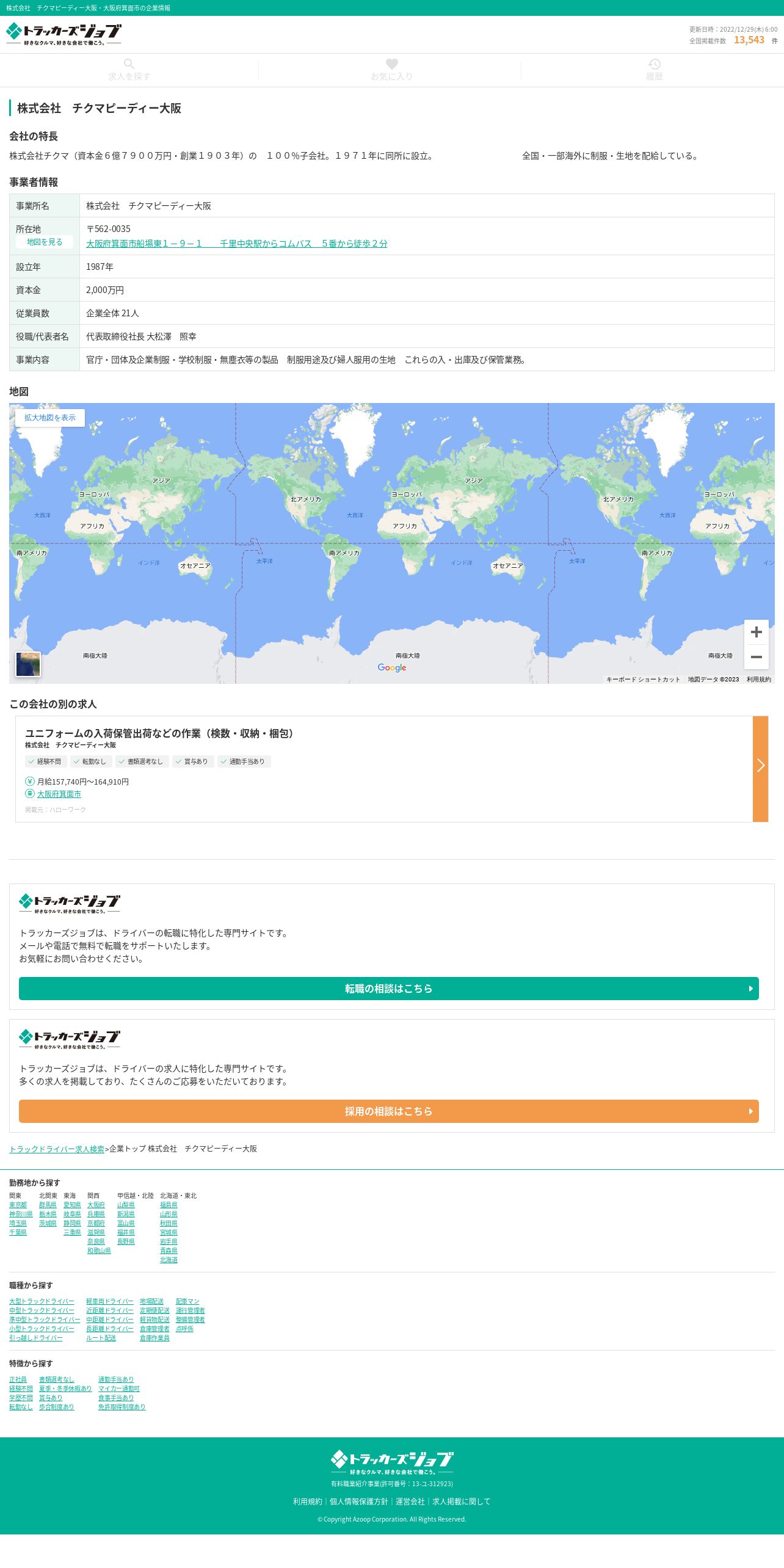Click the clock icon above 履歴
The height and width of the screenshot is (1568, 784).
click(x=655, y=64)
